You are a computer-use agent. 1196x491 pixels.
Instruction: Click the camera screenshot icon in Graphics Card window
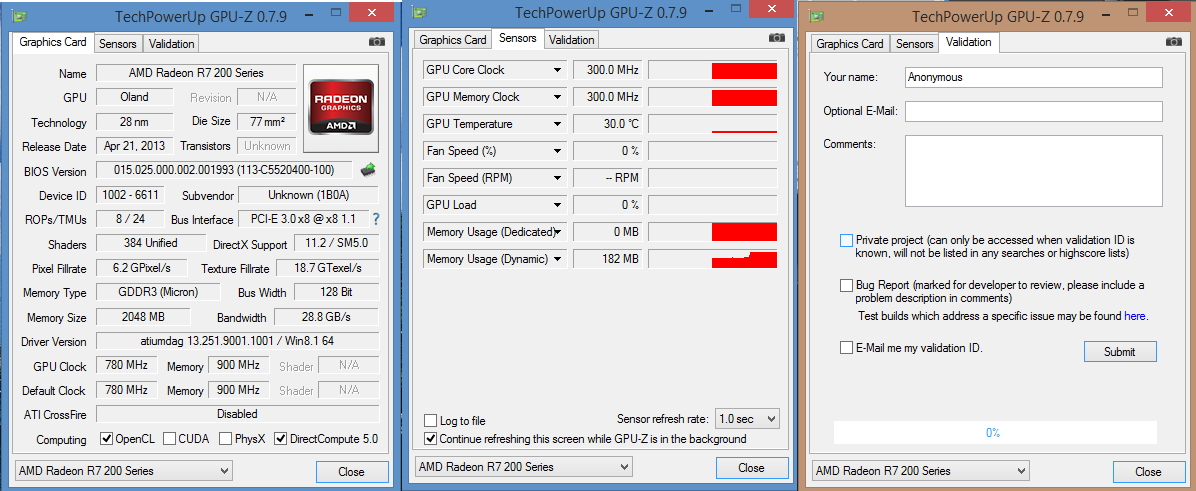click(x=377, y=42)
